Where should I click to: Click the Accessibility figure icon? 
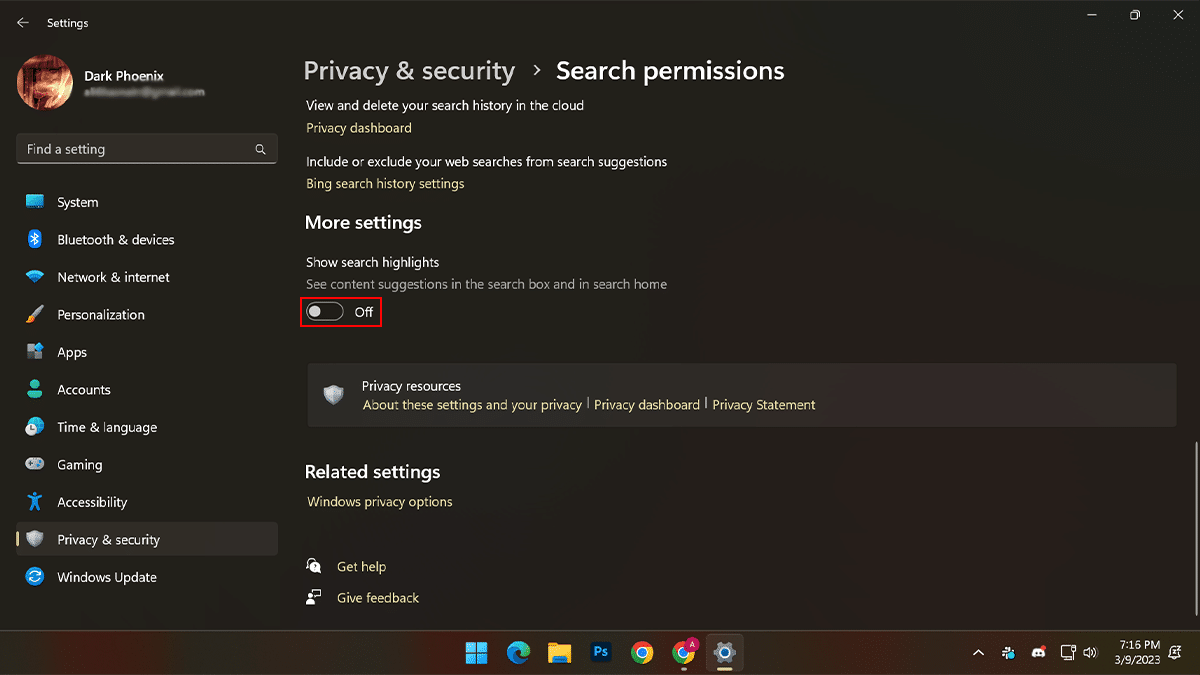pyautogui.click(x=35, y=502)
